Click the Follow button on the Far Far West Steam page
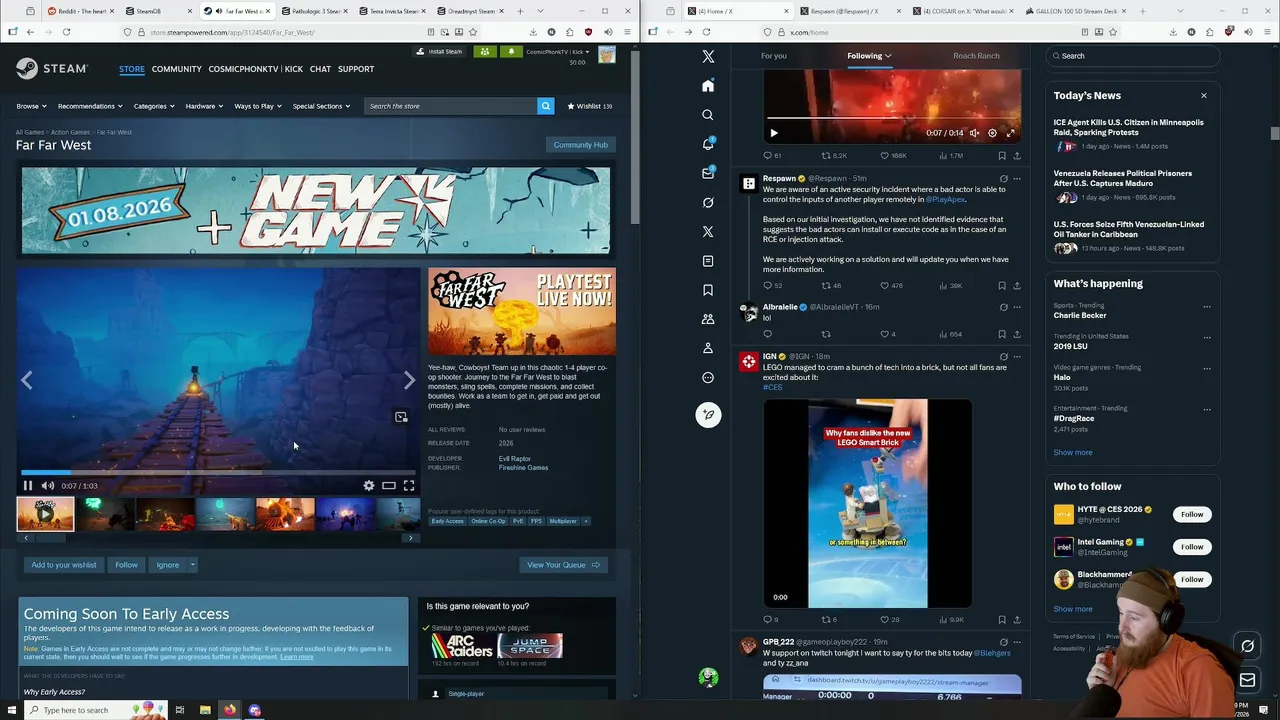This screenshot has width=1280, height=720. coord(126,565)
